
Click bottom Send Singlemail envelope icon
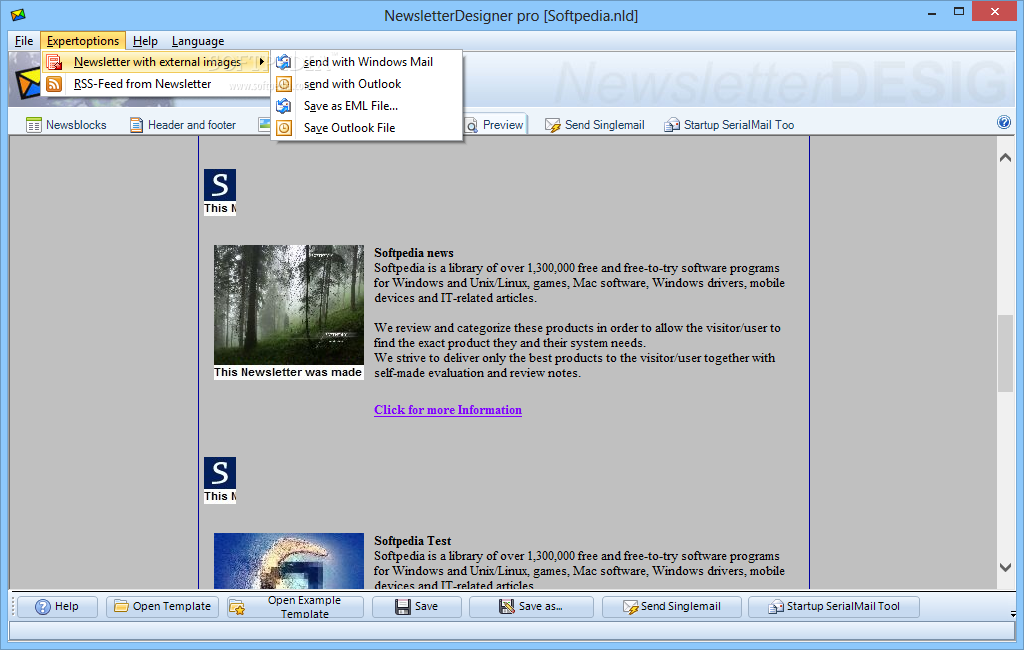coord(630,607)
